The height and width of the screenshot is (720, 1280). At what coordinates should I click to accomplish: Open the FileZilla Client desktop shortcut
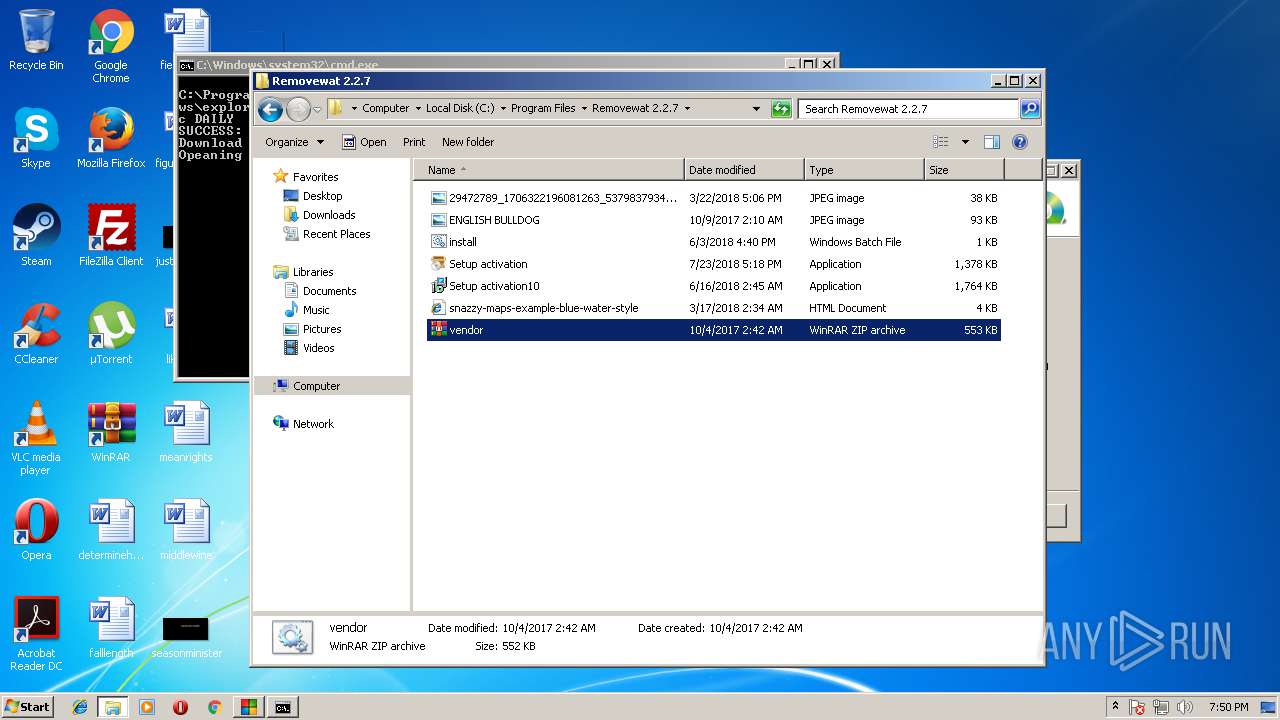[111, 237]
